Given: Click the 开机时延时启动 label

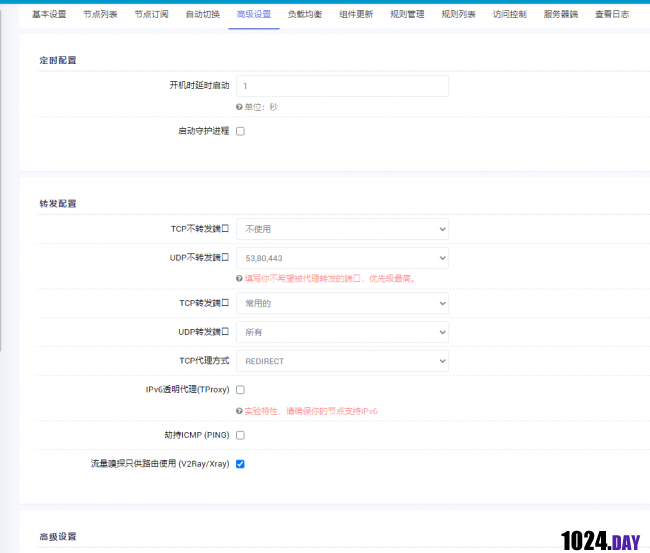Looking at the screenshot, I should [x=199, y=85].
